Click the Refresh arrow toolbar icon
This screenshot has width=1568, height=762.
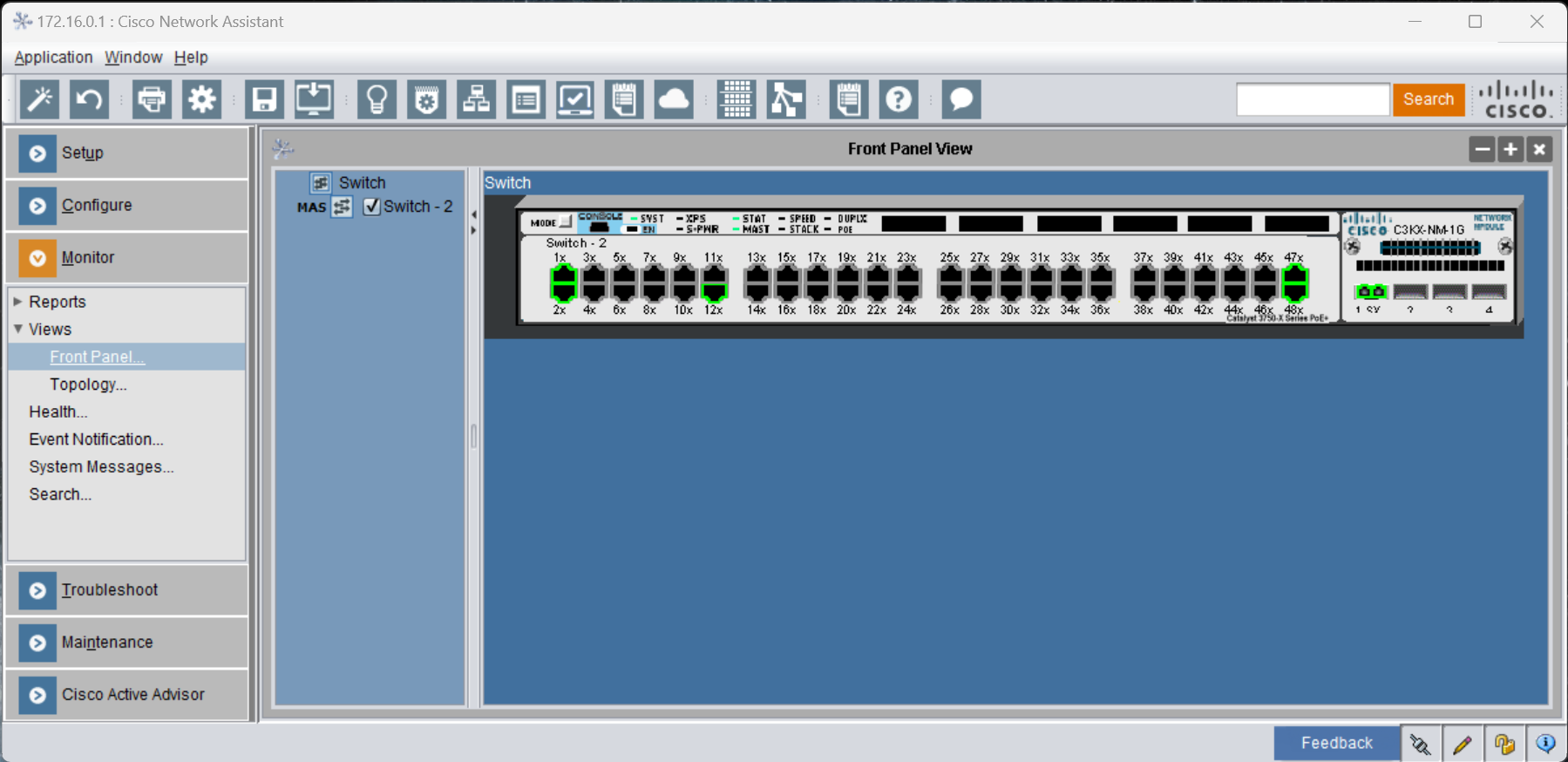[90, 99]
